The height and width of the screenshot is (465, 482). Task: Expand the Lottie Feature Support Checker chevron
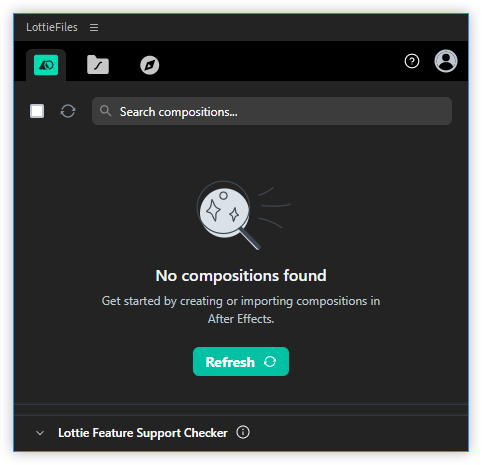tap(40, 433)
